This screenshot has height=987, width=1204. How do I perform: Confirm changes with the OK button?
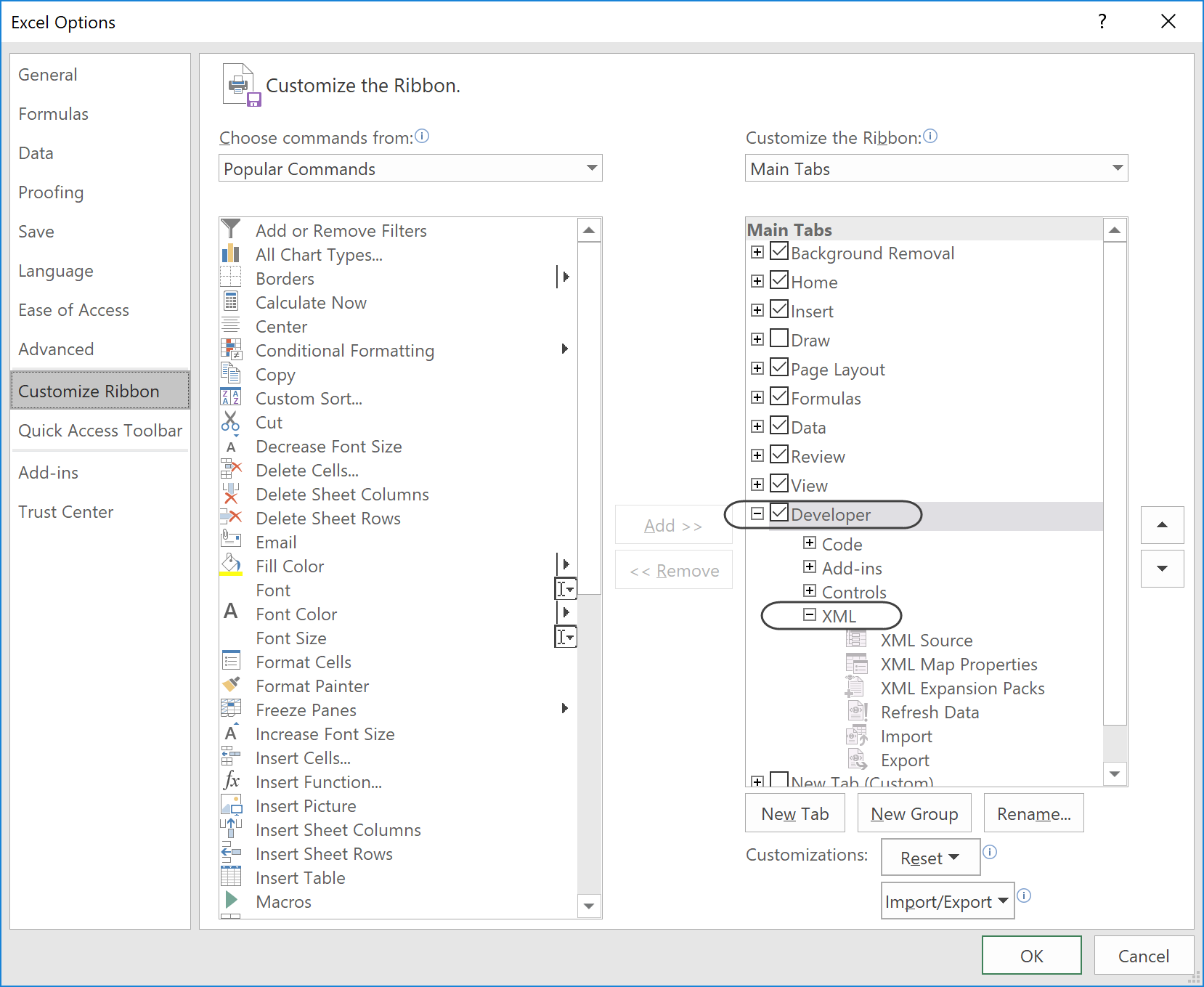pos(1032,956)
